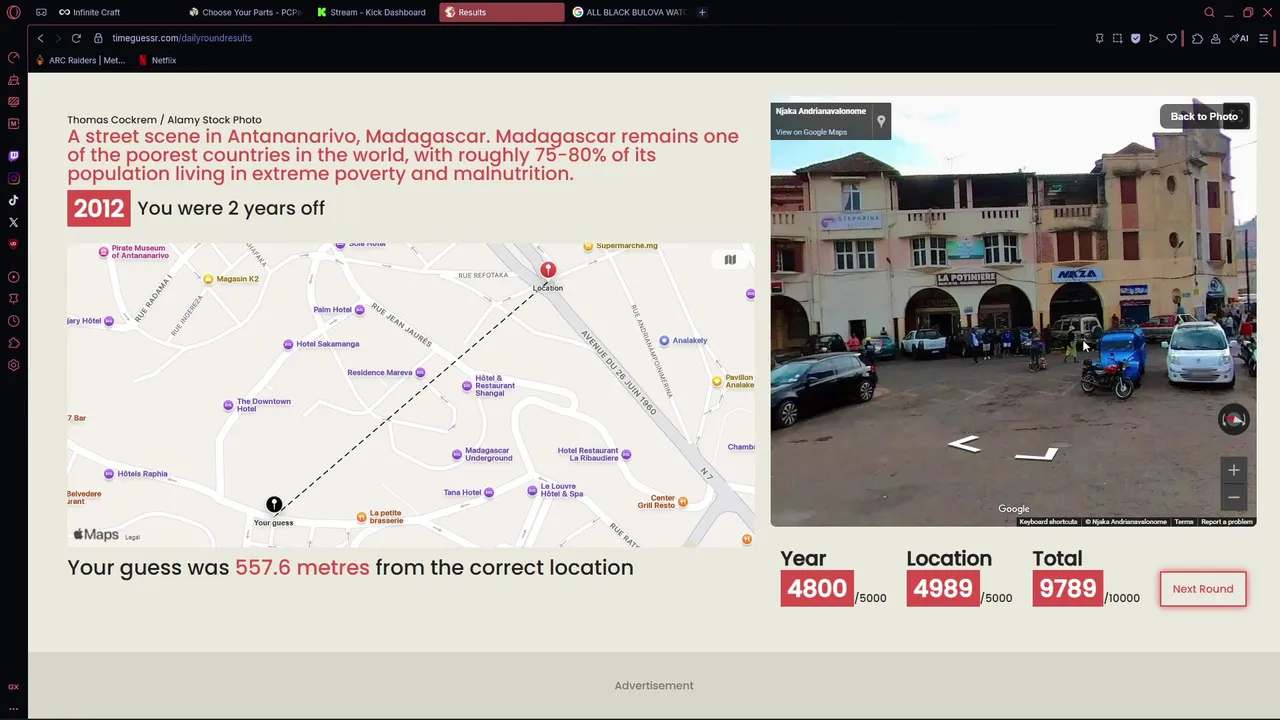1280x720 pixels.
Task: Open the easy setup menu icon
Action: (1264, 38)
